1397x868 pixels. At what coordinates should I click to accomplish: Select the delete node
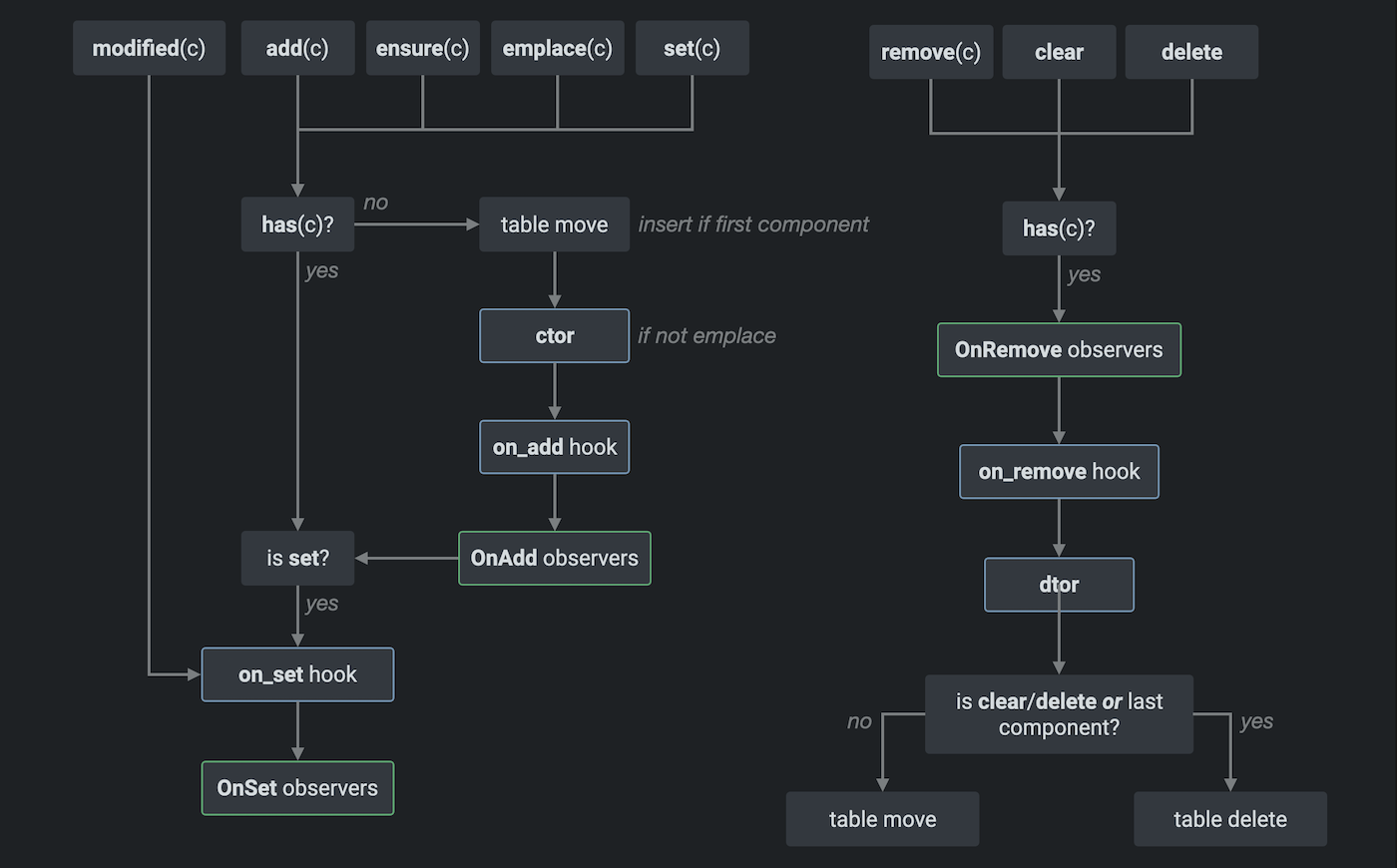(x=1191, y=52)
